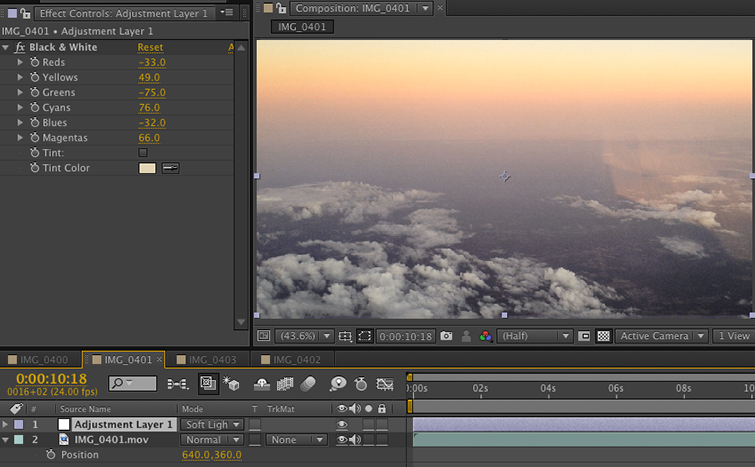Open the Soft Light blending mode dropdown
Screen dimensions: 755x467
point(211,425)
